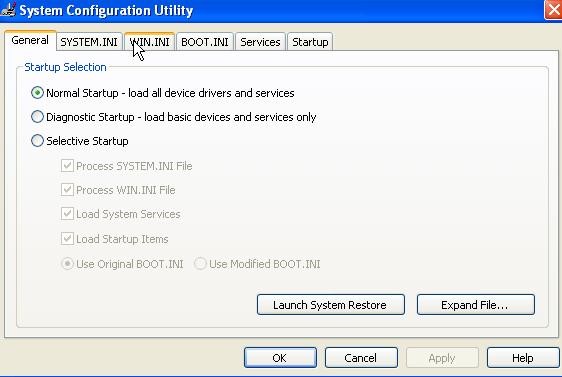Select Use Modified BOOT.INI option
The width and height of the screenshot is (562, 377).
200,264
